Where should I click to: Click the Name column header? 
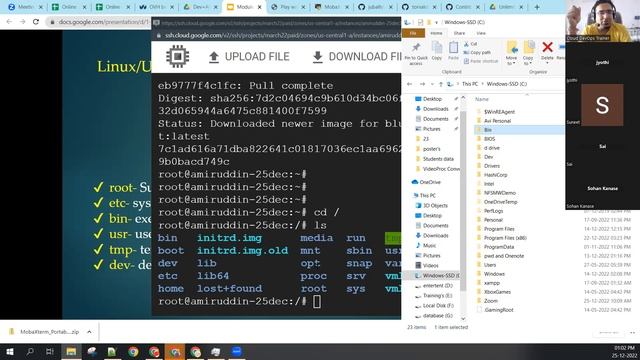pos(482,99)
